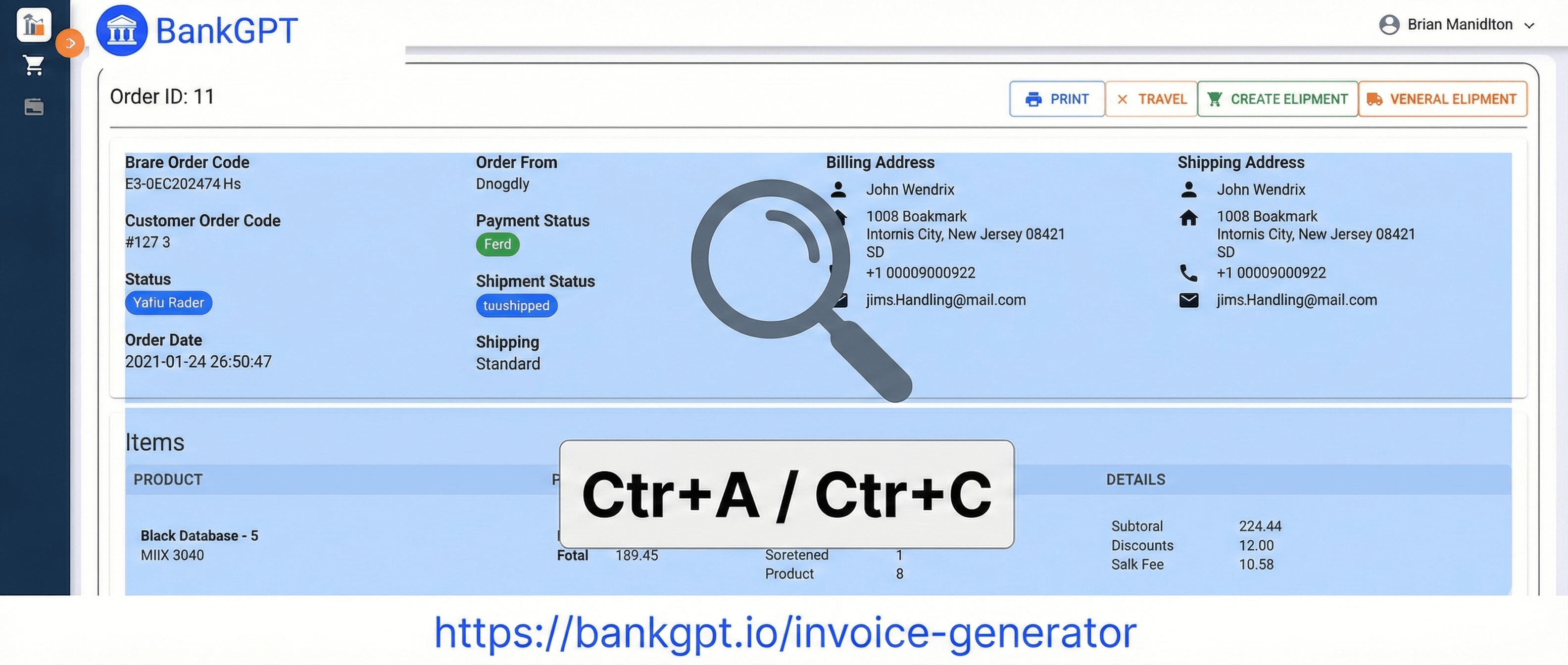The image size is (1568, 665).
Task: Toggle the Yafiu Rader status badge
Action: pyautogui.click(x=169, y=302)
